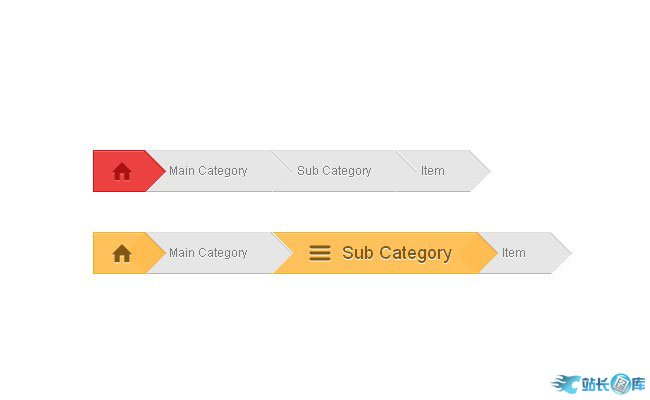Click the orange arrow tip after home icon

pos(156,253)
